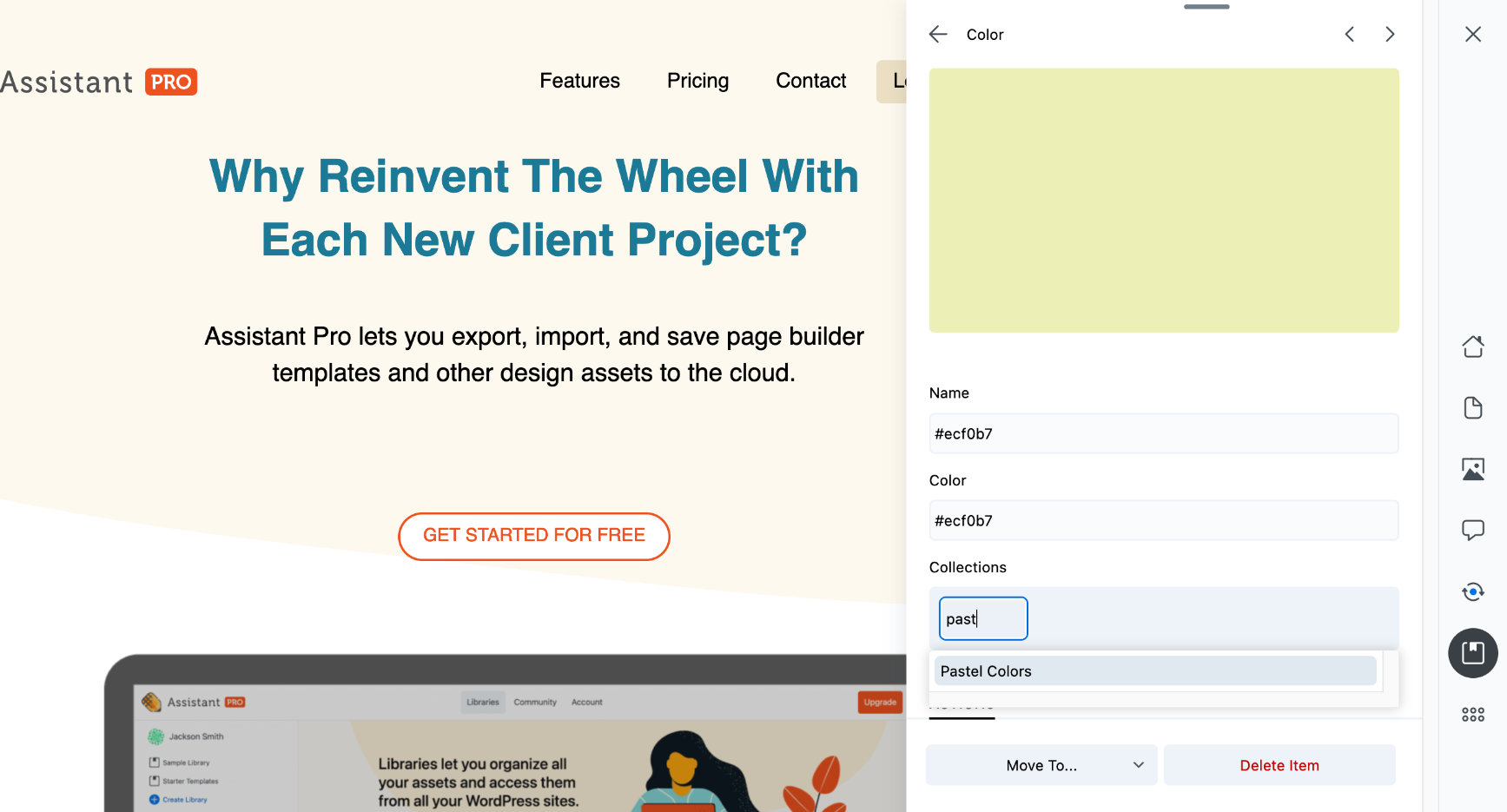1507x812 pixels.
Task: Click Delete Item button
Action: click(x=1279, y=765)
